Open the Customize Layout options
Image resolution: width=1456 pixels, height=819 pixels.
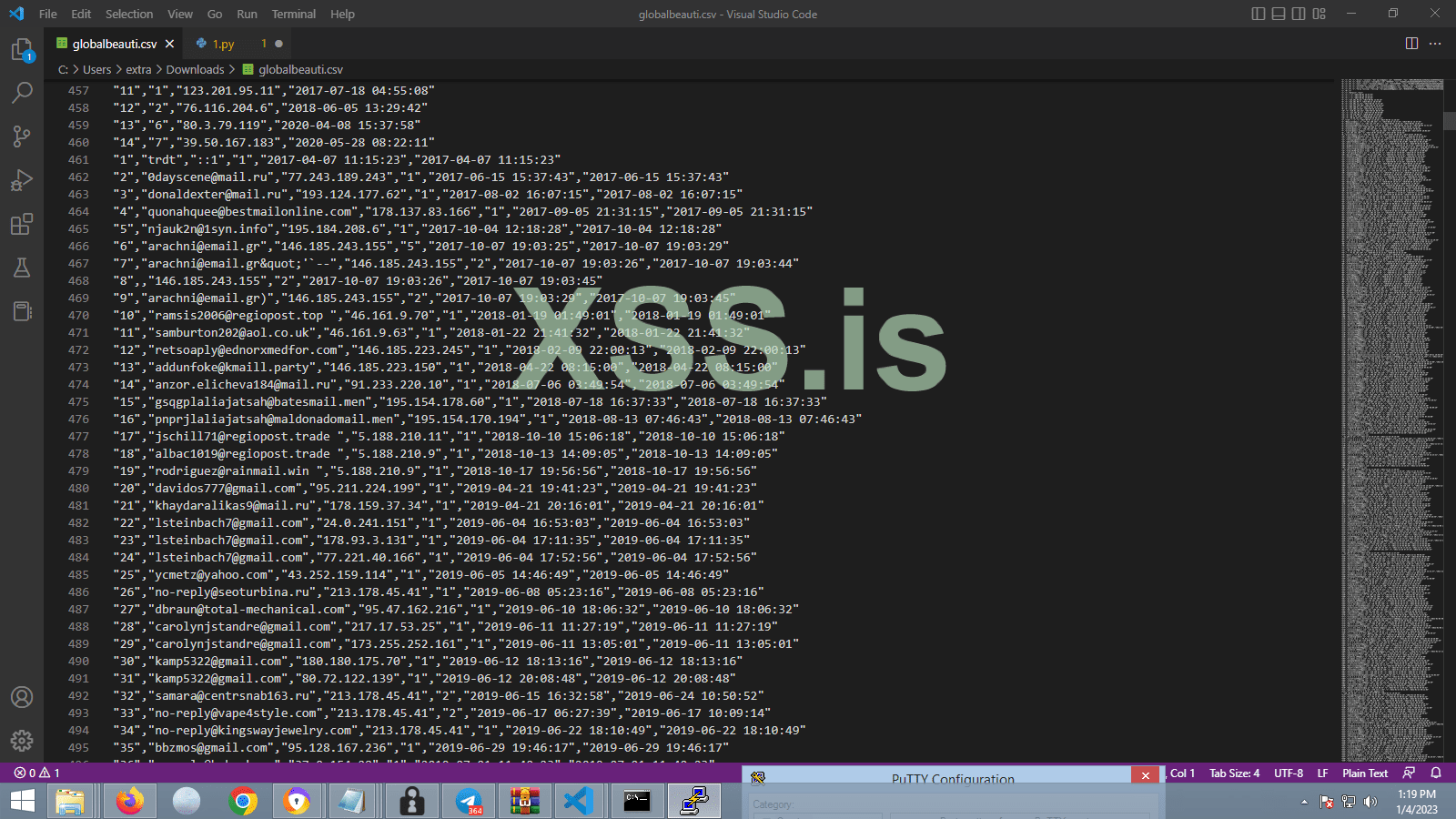[1319, 14]
